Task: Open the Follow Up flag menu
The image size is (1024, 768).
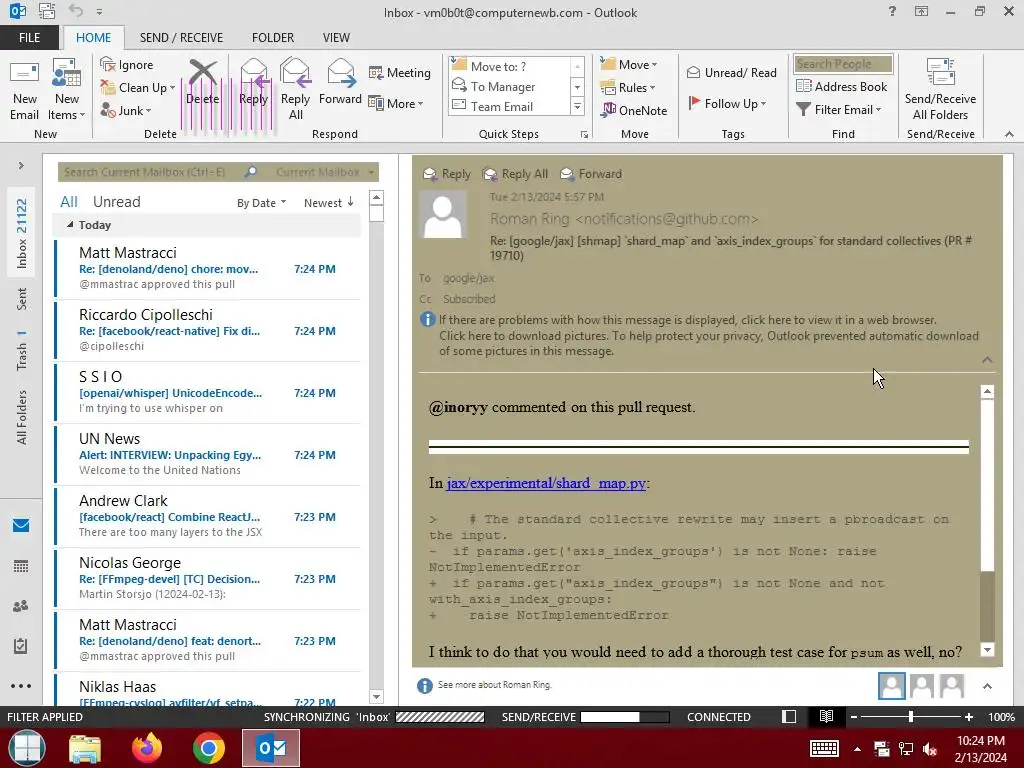Action: tap(727, 103)
